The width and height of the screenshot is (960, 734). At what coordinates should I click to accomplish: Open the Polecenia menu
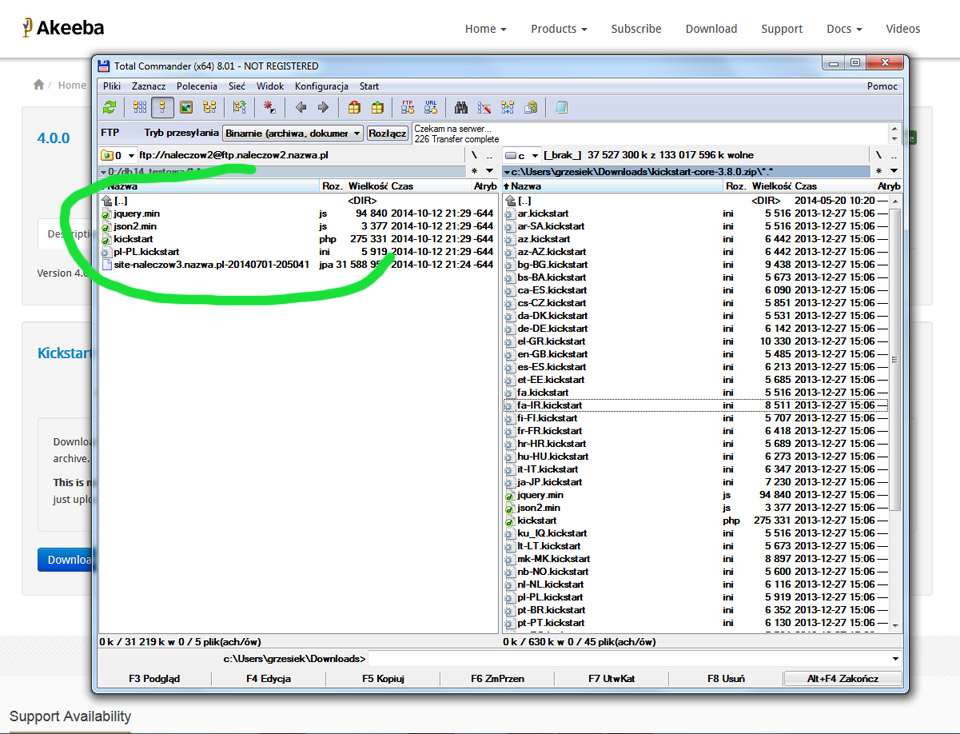click(197, 86)
